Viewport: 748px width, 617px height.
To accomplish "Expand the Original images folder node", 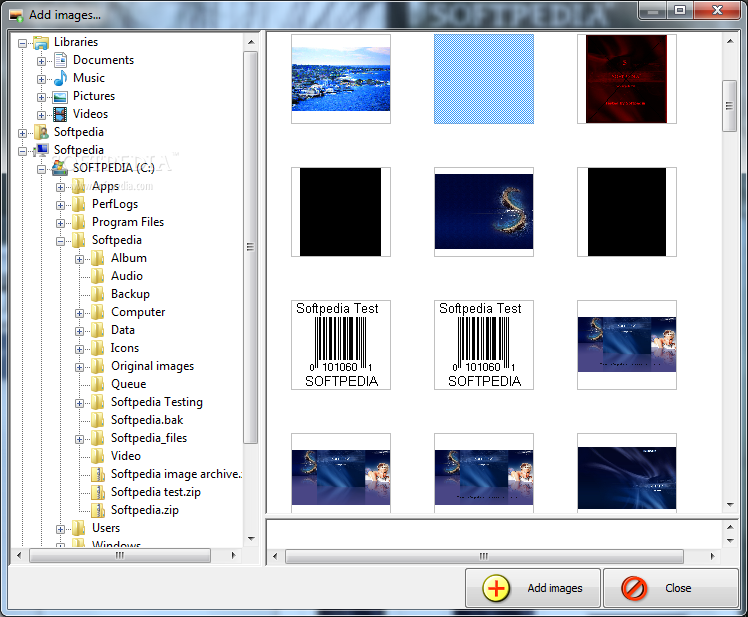I will [79, 367].
